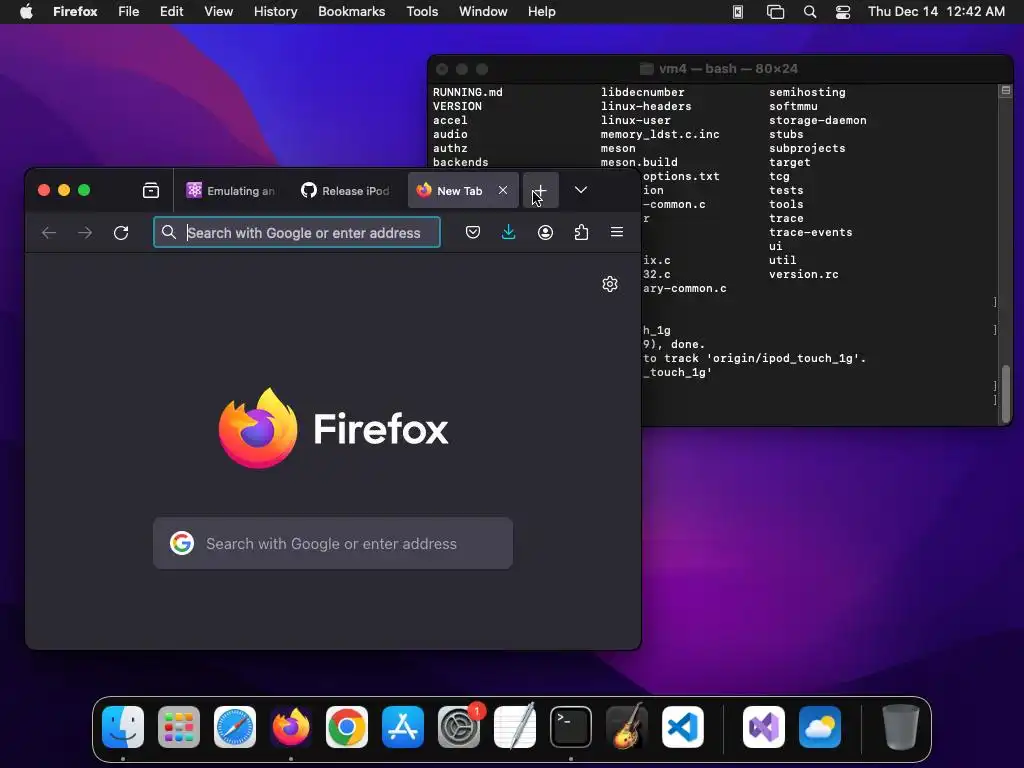The height and width of the screenshot is (768, 1024).
Task: Open the Firefox application menu
Action: coord(75,12)
